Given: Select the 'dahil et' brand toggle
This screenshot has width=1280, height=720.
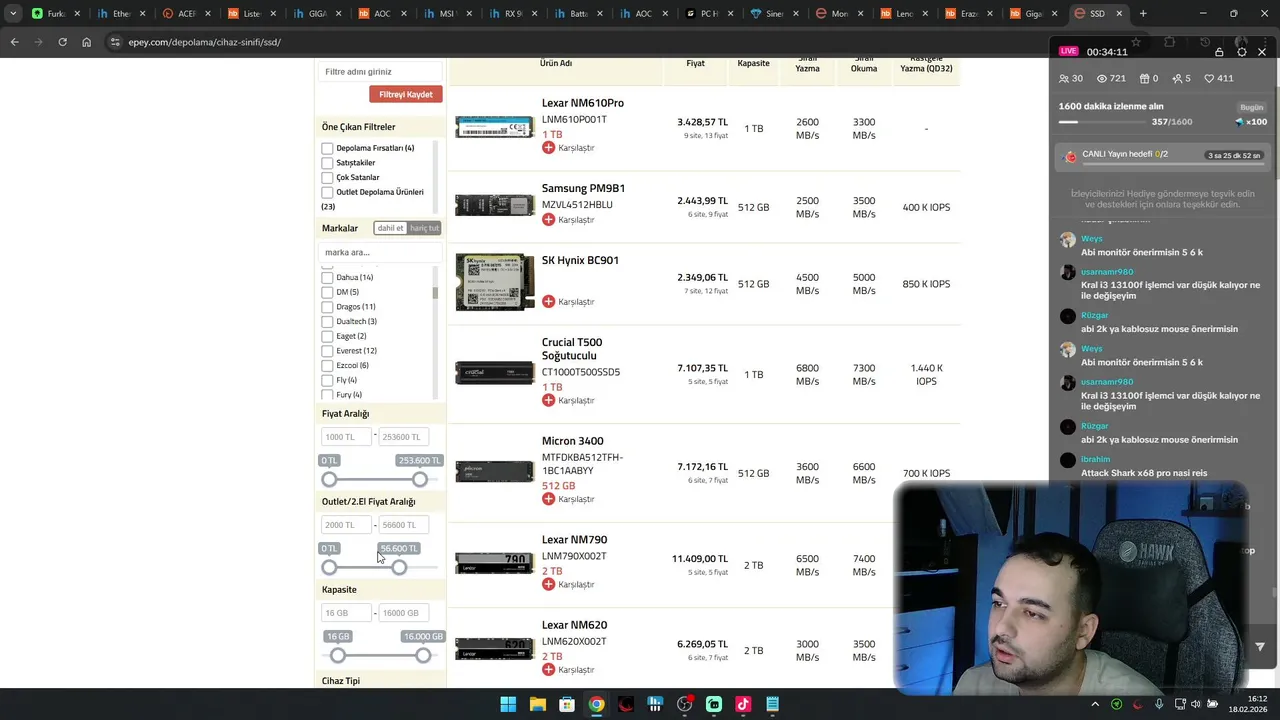Looking at the screenshot, I should pos(390,228).
